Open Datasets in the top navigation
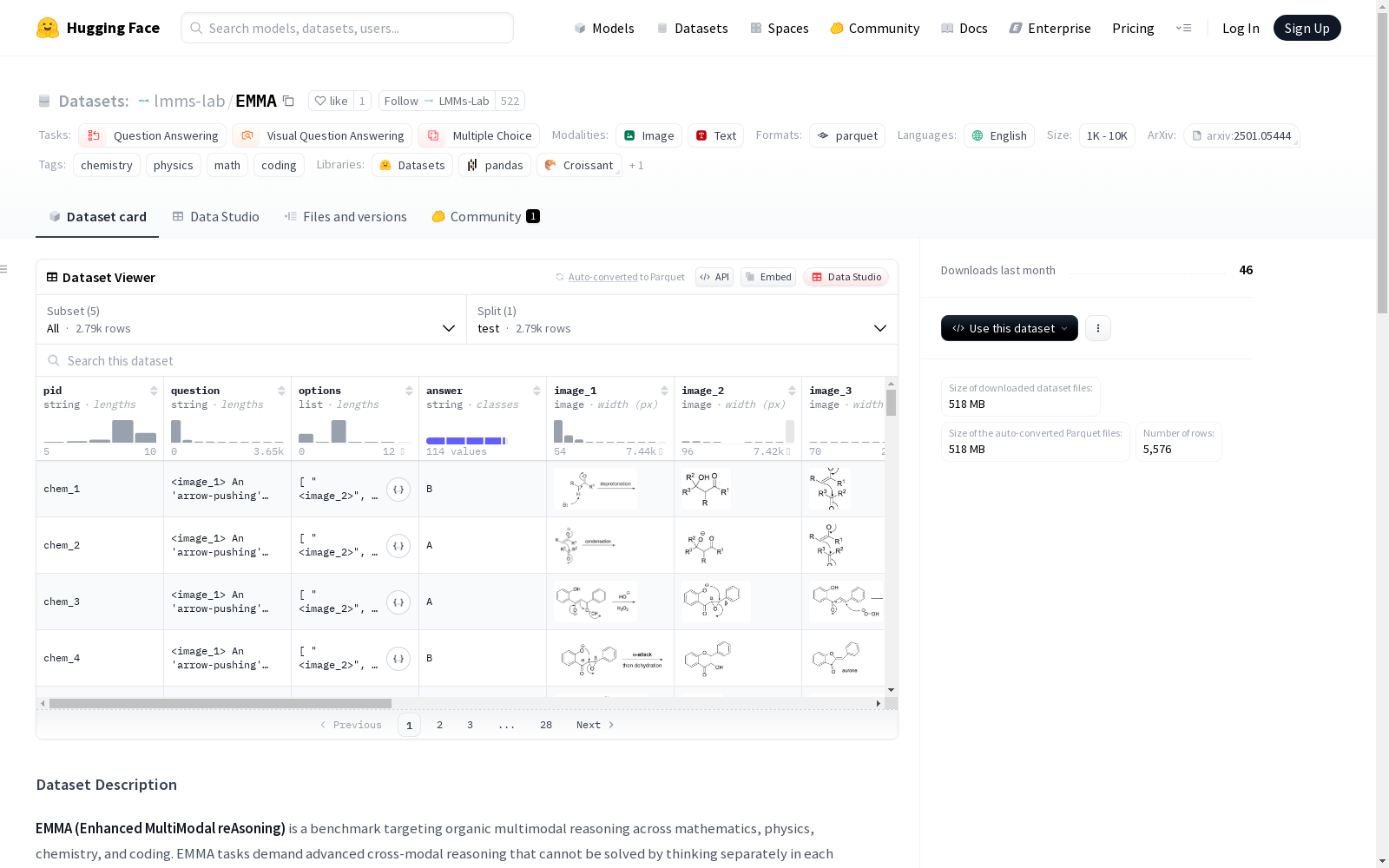Screen dimensions: 1389x868 click(x=692, y=28)
